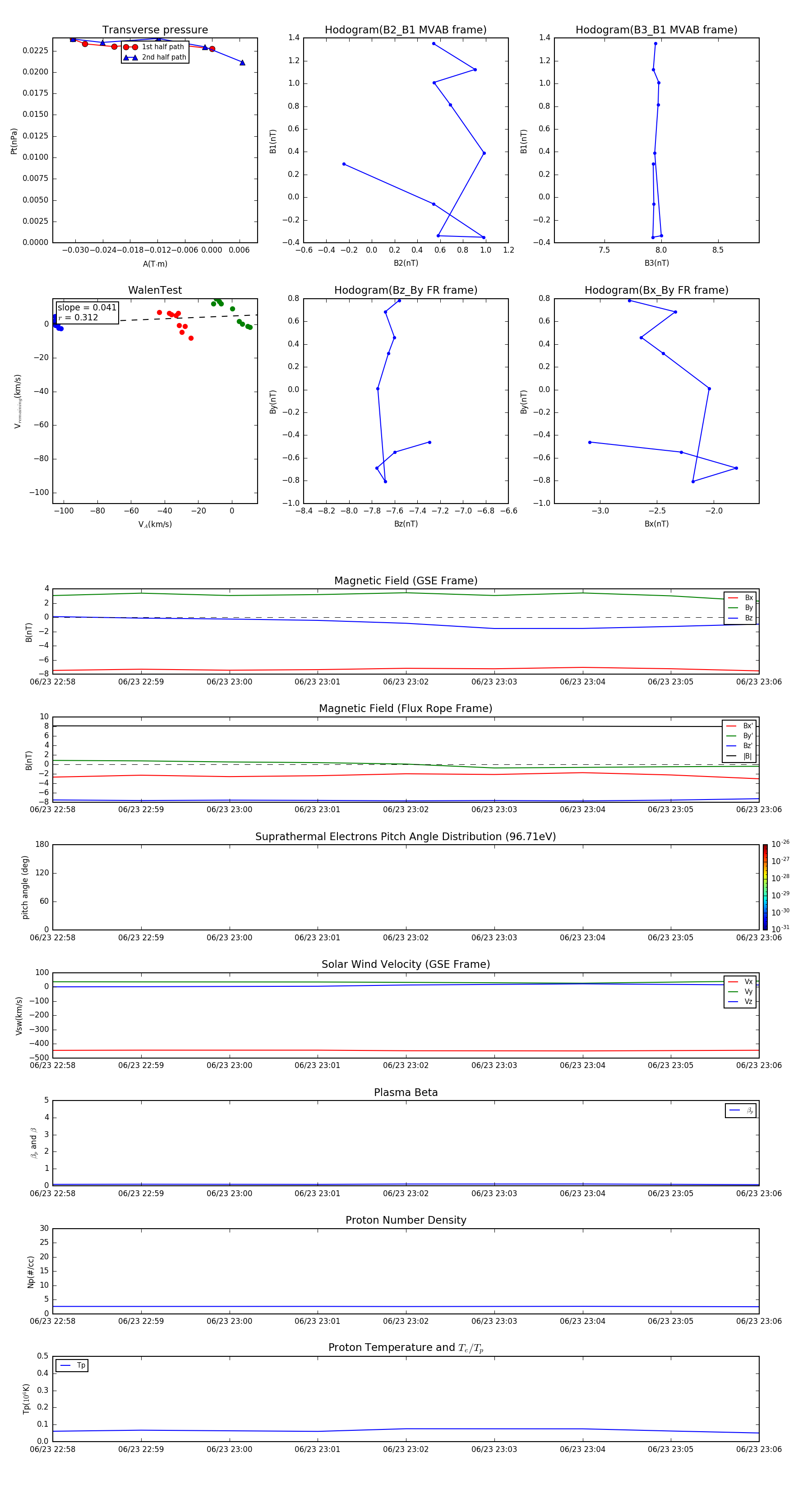Click the "Hodogram(Bz_By FR frame)" title
812x1489 pixels.
click(x=406, y=290)
